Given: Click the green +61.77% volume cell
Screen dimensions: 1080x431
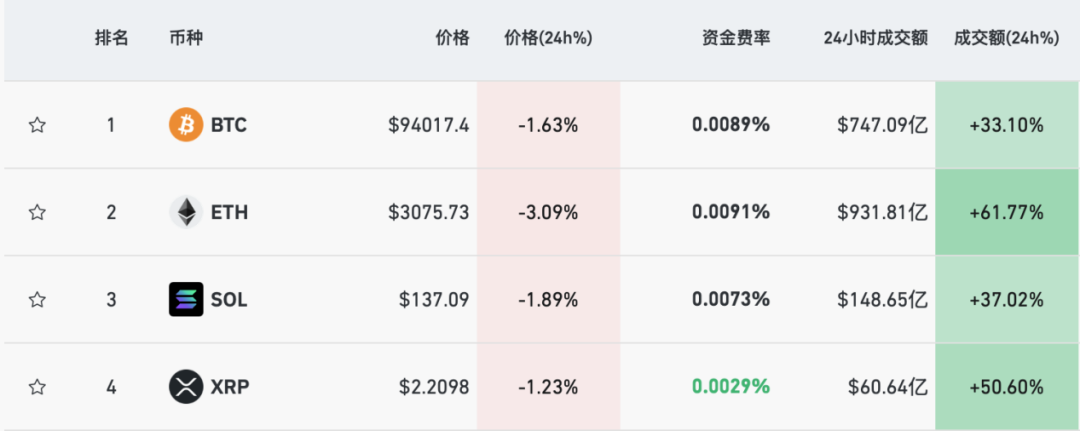Looking at the screenshot, I should pyautogui.click(x=1007, y=212).
